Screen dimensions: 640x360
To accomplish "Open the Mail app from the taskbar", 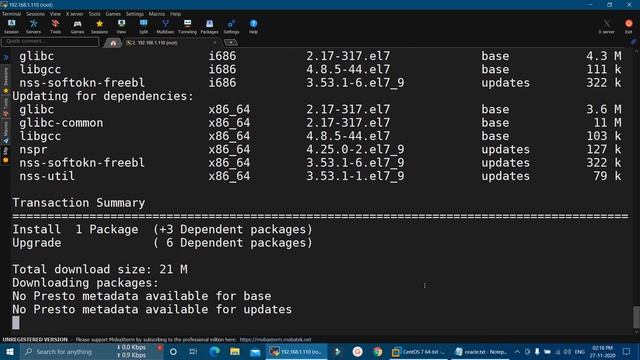I will point(255,351).
